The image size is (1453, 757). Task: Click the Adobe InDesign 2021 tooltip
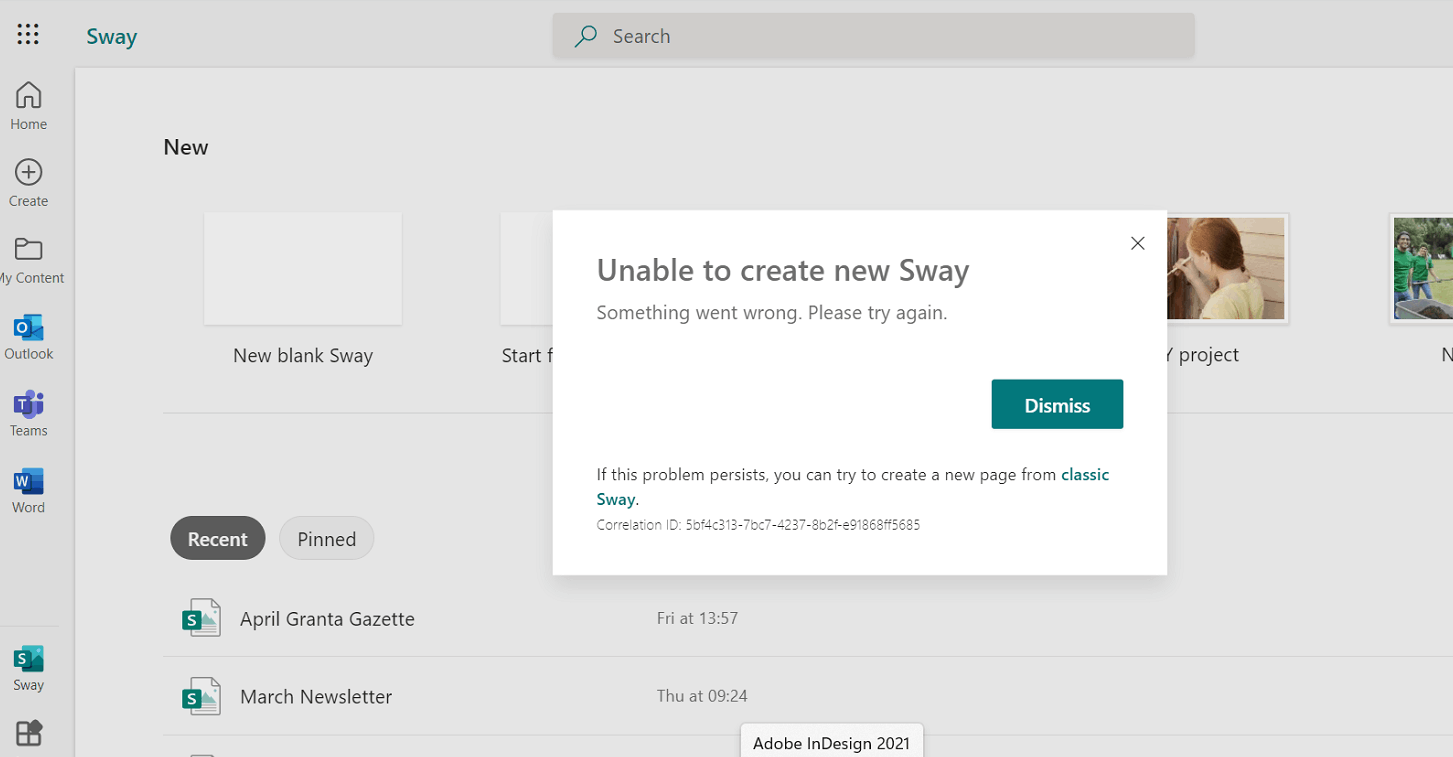pyautogui.click(x=832, y=743)
